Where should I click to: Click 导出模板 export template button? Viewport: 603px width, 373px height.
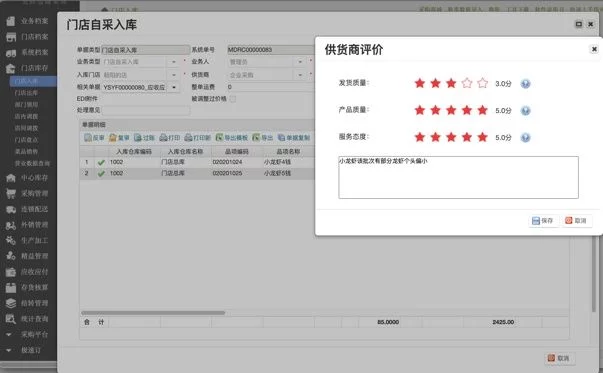tap(232, 138)
